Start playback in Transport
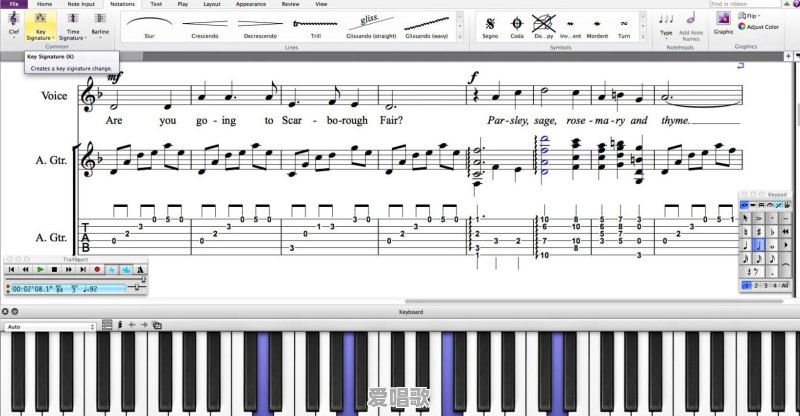The width and height of the screenshot is (800, 416). click(x=40, y=270)
